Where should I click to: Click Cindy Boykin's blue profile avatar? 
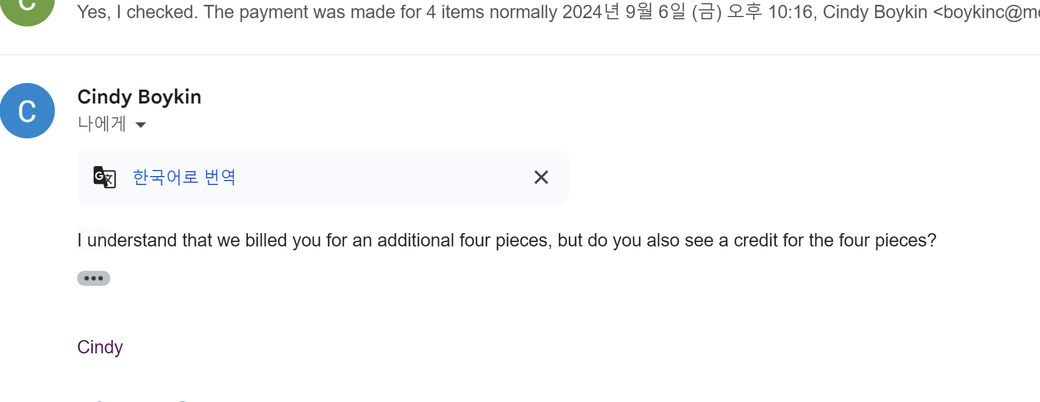click(27, 110)
